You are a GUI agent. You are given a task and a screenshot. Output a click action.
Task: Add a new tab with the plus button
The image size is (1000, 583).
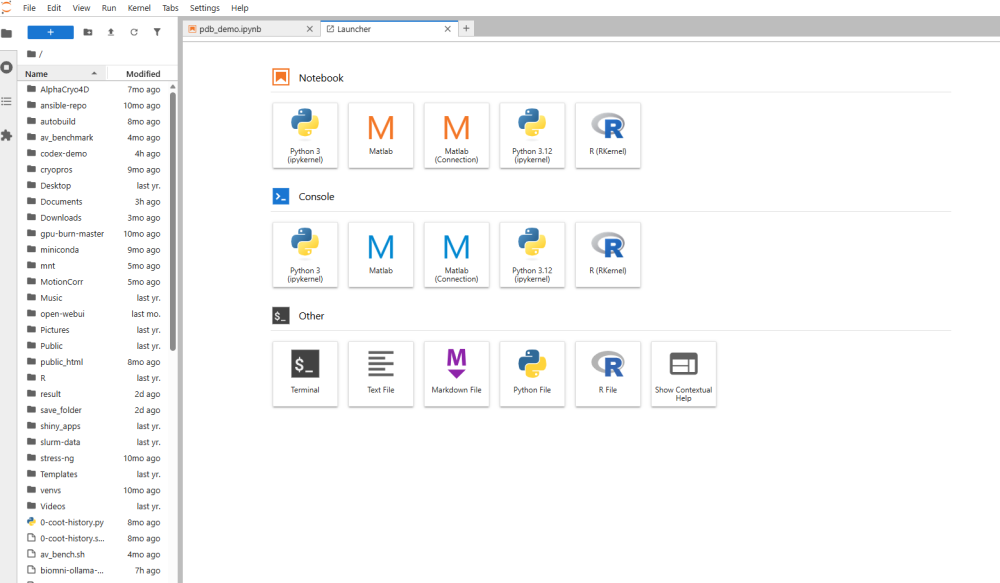point(466,28)
